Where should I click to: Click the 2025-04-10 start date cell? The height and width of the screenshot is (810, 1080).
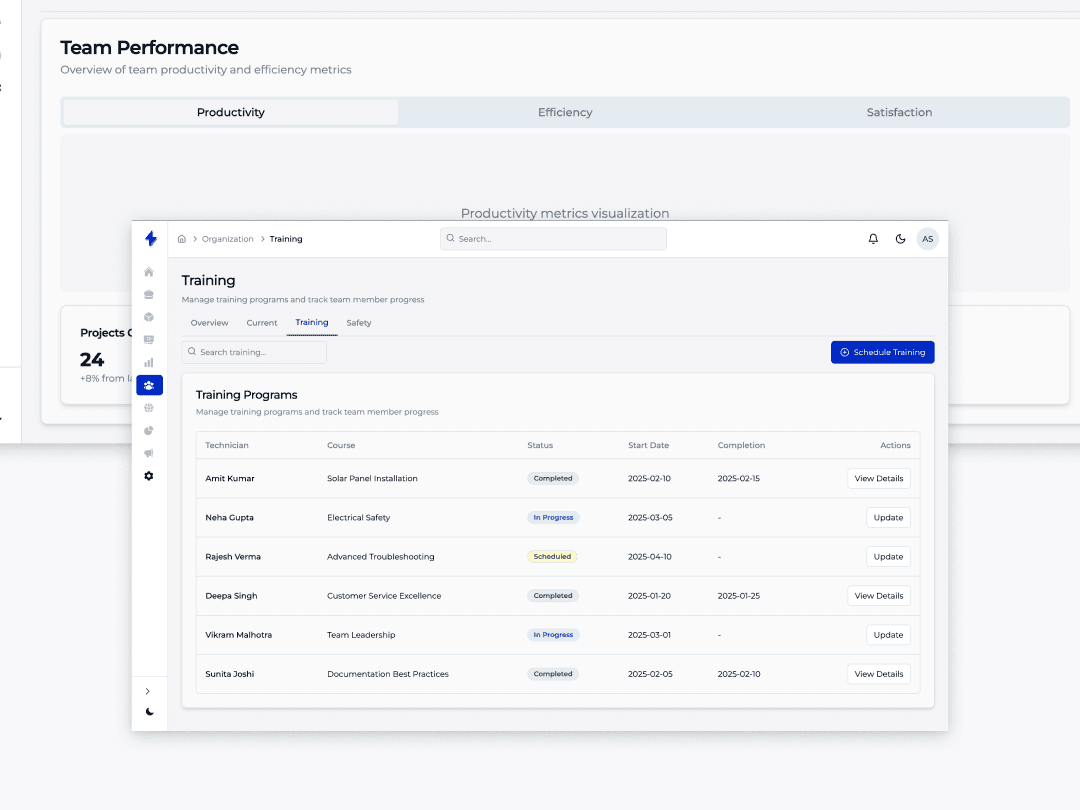click(x=650, y=557)
